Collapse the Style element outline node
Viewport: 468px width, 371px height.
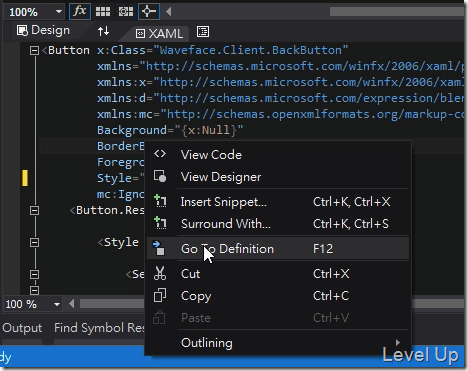coord(34,243)
